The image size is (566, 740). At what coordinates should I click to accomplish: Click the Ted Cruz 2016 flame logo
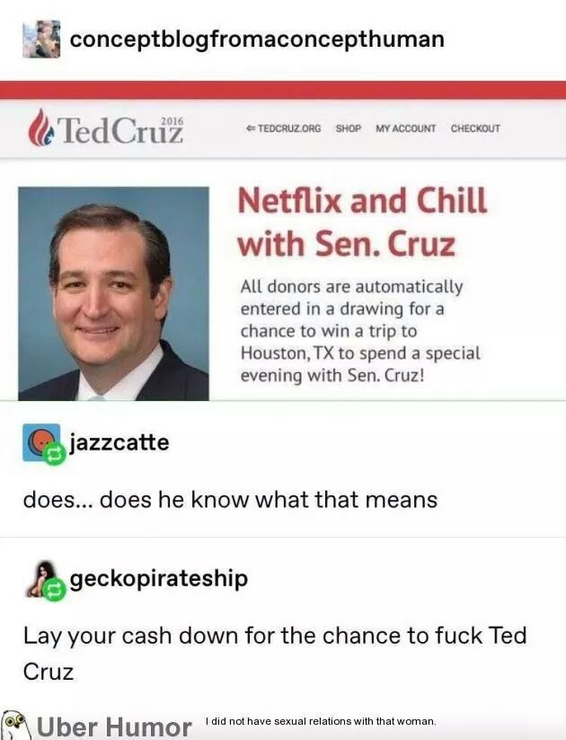[x=39, y=127]
